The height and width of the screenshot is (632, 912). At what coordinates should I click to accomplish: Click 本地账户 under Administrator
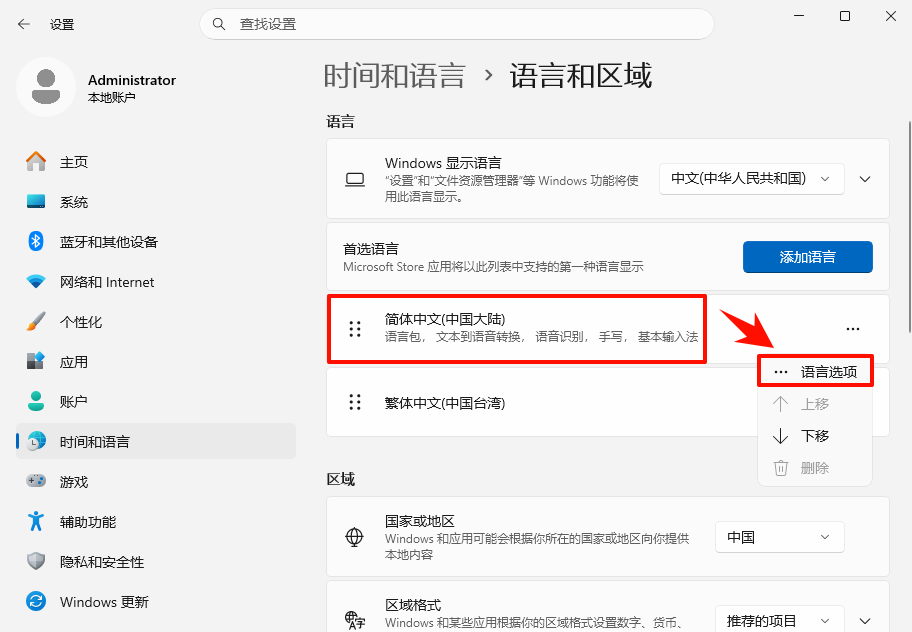[112, 97]
